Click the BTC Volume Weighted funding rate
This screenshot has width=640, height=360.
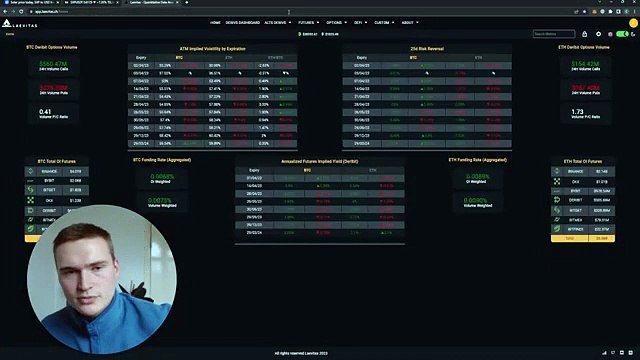(x=162, y=202)
